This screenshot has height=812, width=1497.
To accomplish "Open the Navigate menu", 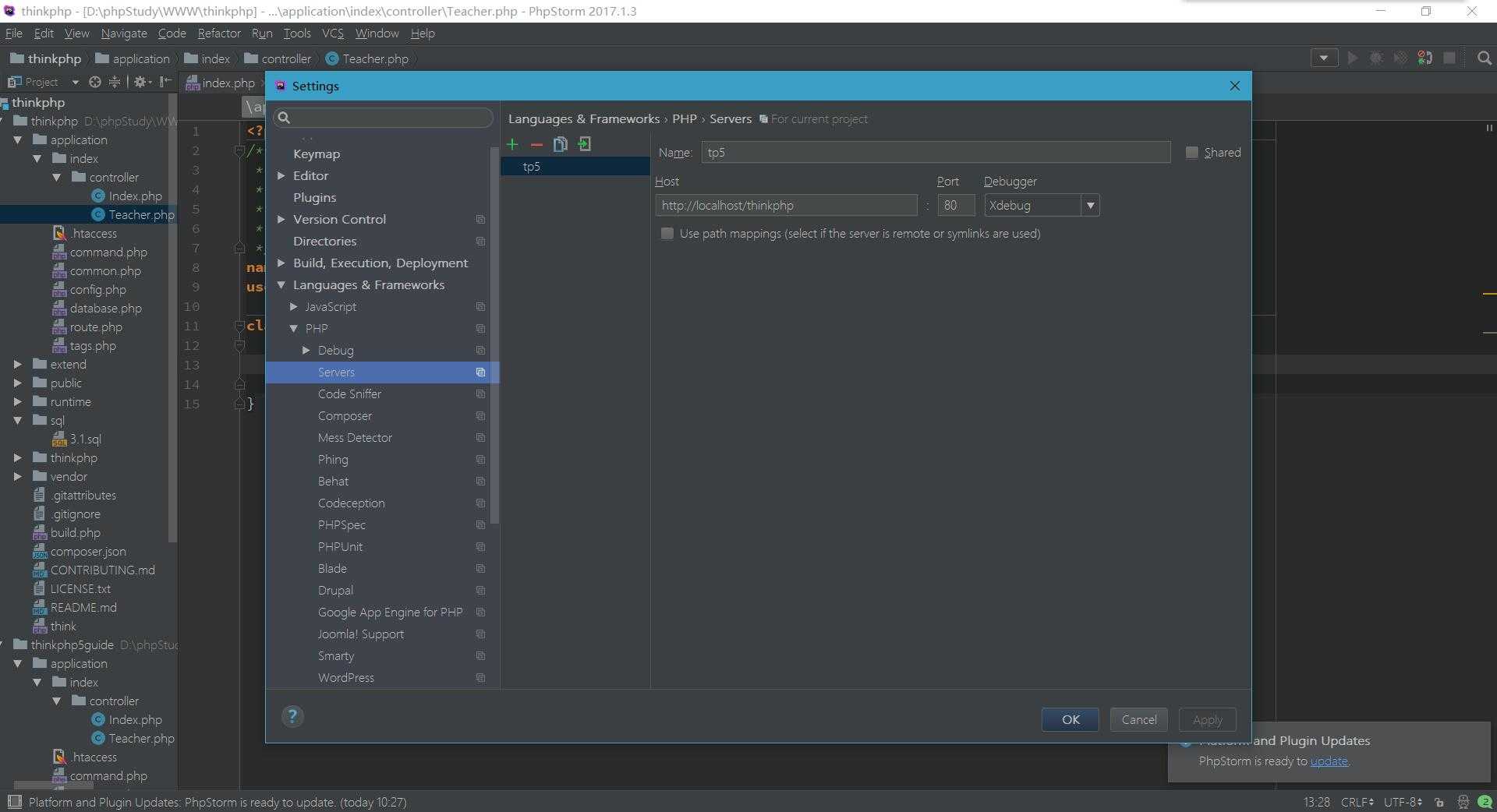I will 124,34.
